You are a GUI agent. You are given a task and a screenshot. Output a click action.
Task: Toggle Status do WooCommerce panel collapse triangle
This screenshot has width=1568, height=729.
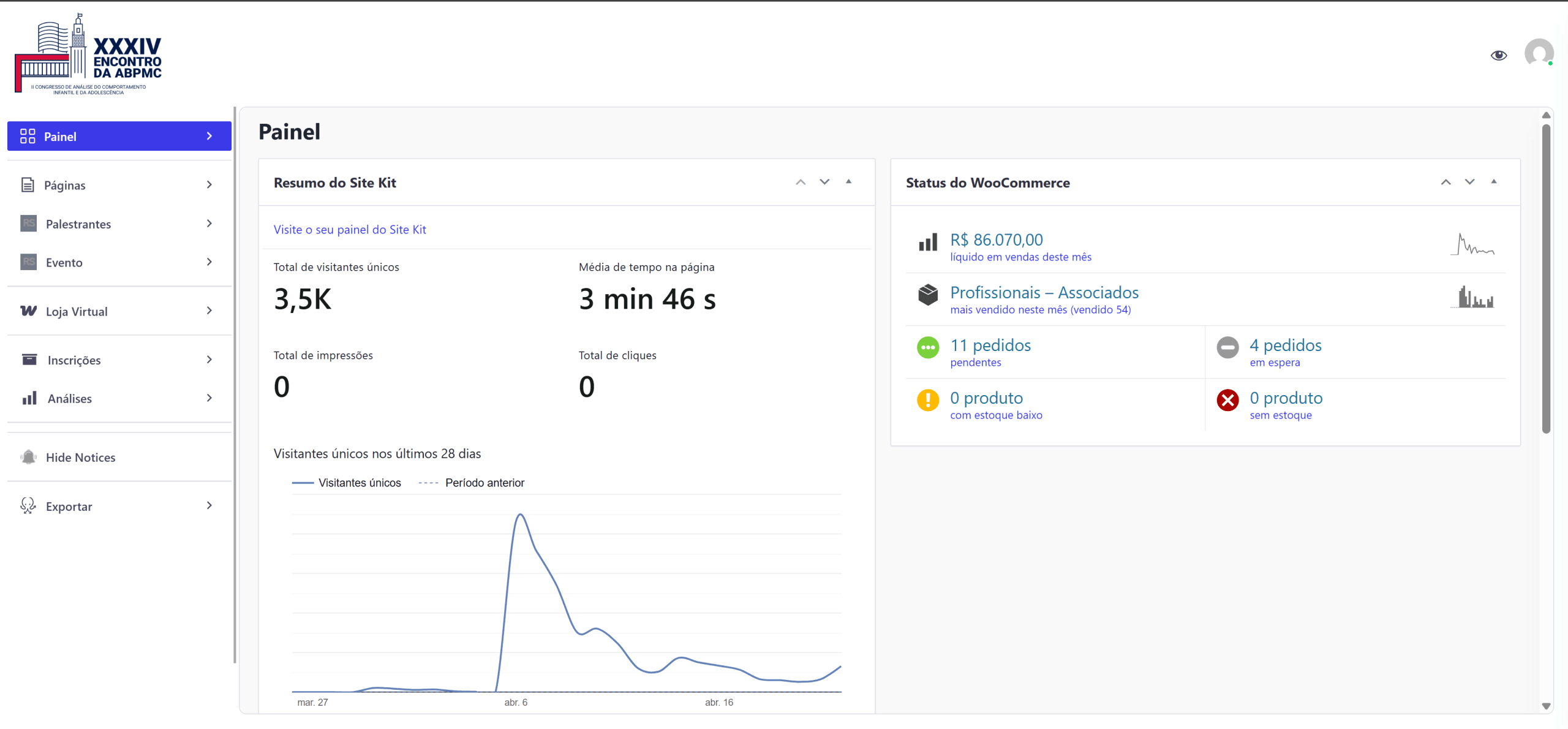coord(1493,182)
